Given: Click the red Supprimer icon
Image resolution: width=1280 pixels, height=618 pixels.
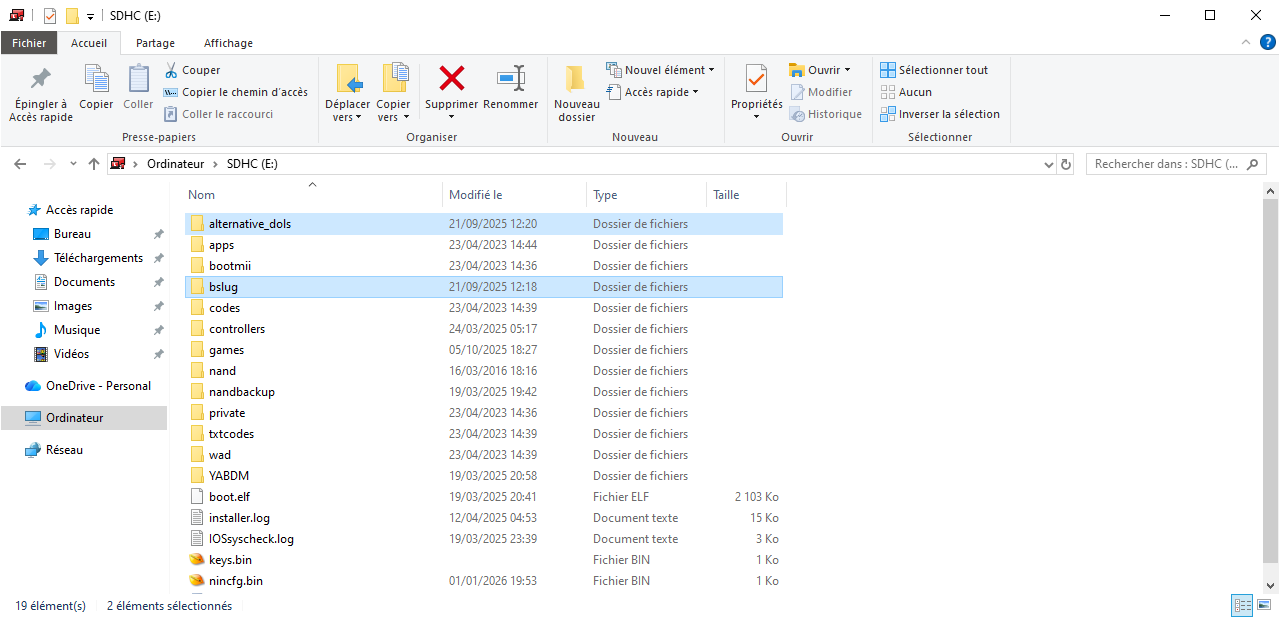Looking at the screenshot, I should [x=452, y=78].
